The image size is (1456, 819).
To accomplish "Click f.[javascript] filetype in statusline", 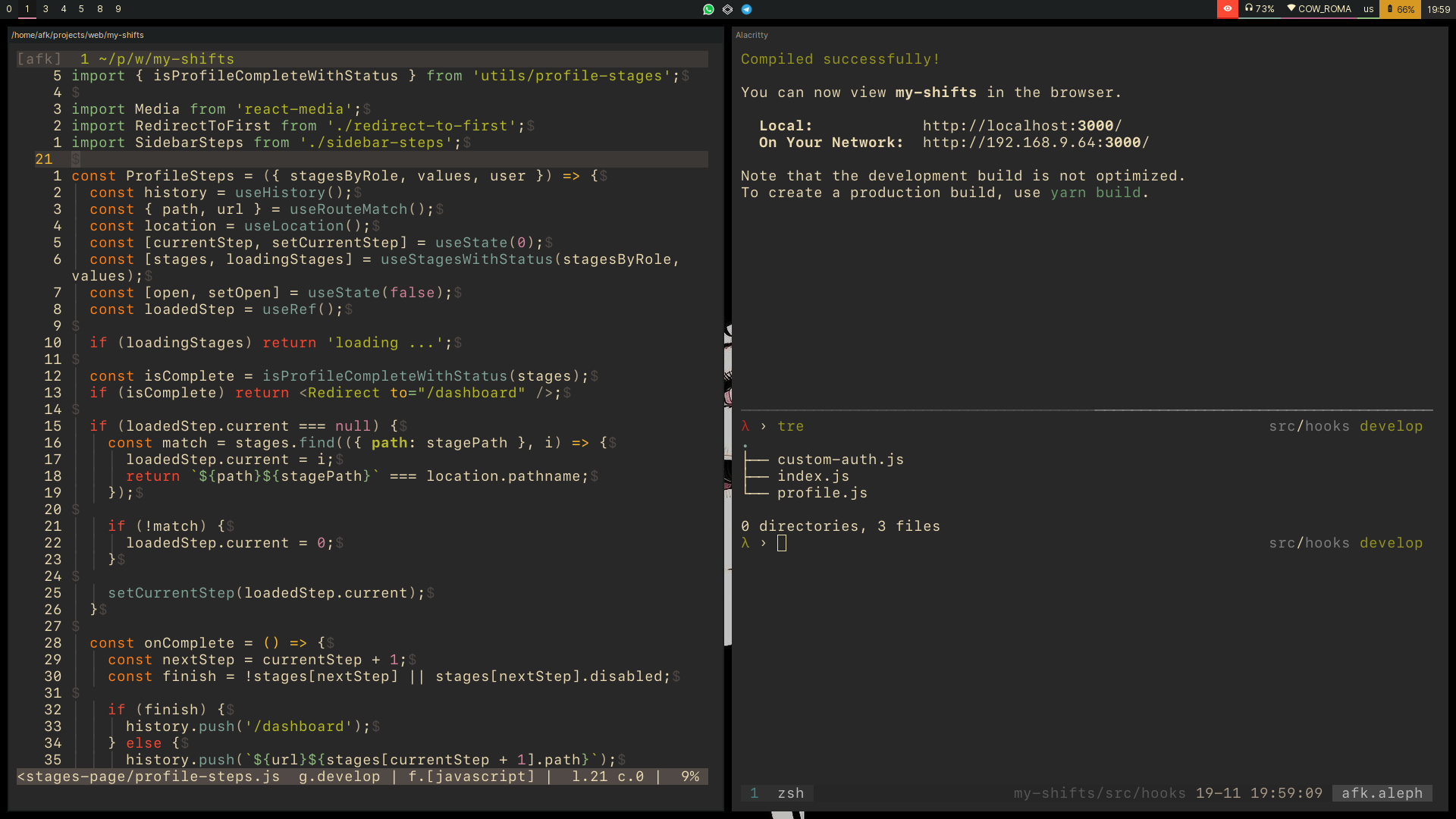I will click(x=471, y=777).
